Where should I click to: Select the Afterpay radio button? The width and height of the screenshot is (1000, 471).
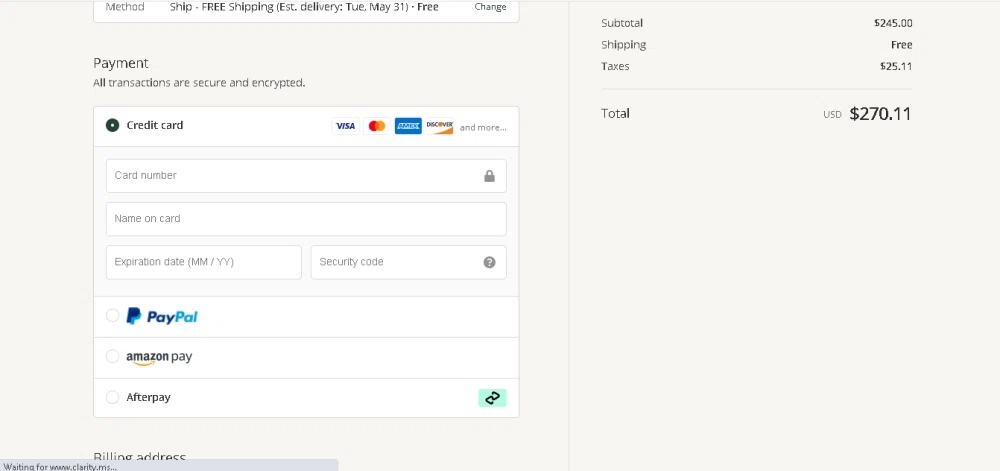point(113,397)
